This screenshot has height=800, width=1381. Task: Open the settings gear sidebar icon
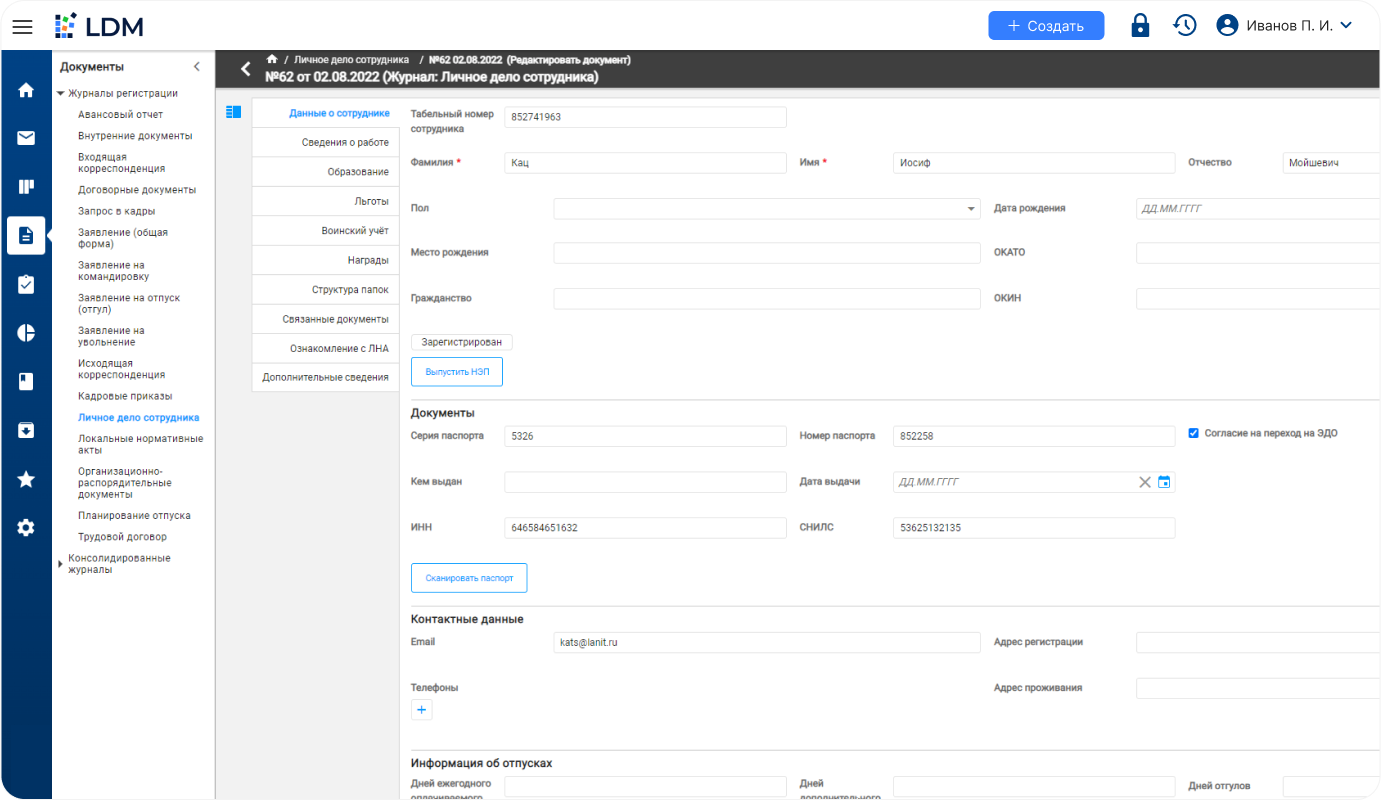click(26, 527)
